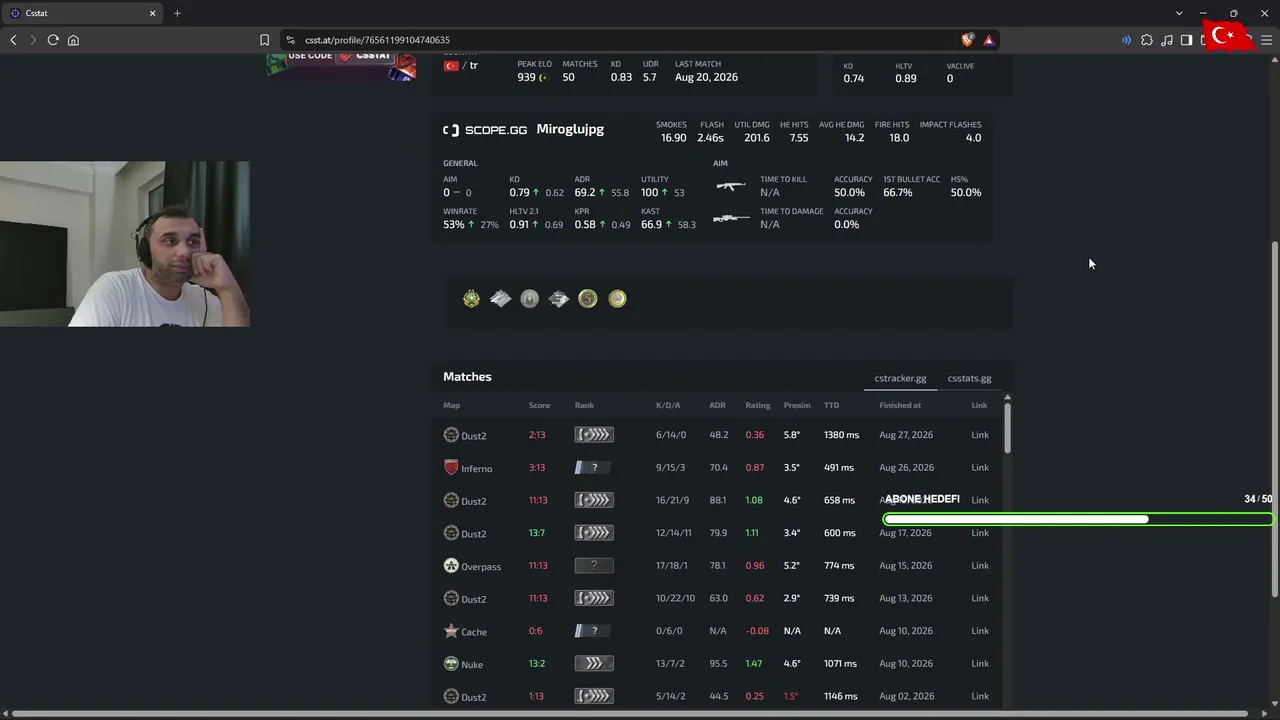
Task: Click the Matches section heading
Action: click(467, 377)
